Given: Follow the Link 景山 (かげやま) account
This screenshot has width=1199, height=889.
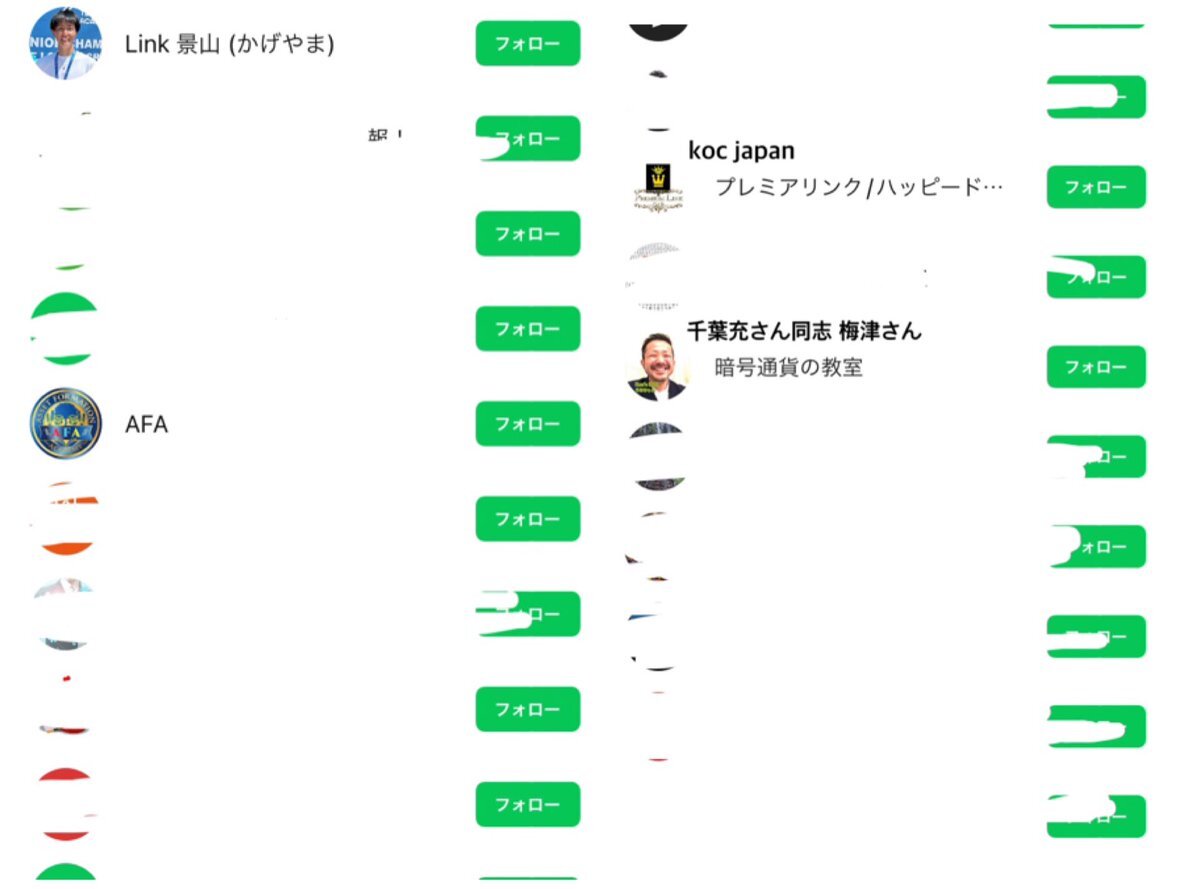Looking at the screenshot, I should 528,44.
